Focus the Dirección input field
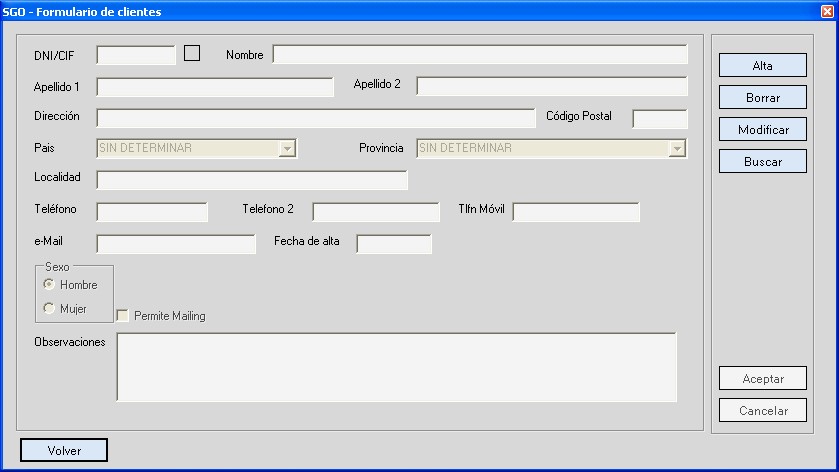 (316, 118)
